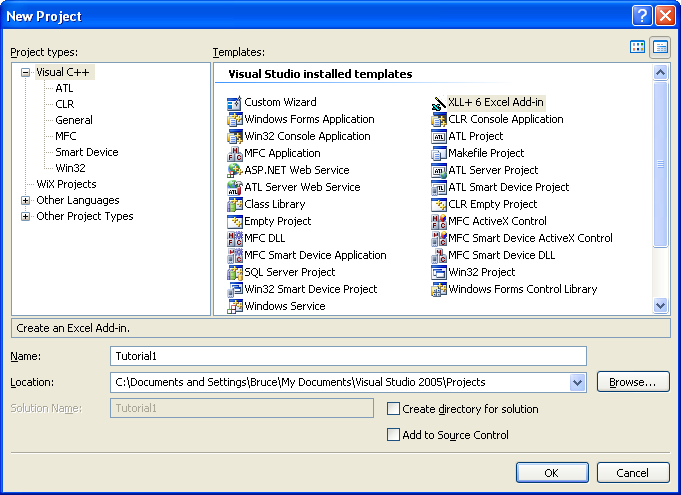
Task: Collapse the Visual C++ tree node
Action: [26, 73]
